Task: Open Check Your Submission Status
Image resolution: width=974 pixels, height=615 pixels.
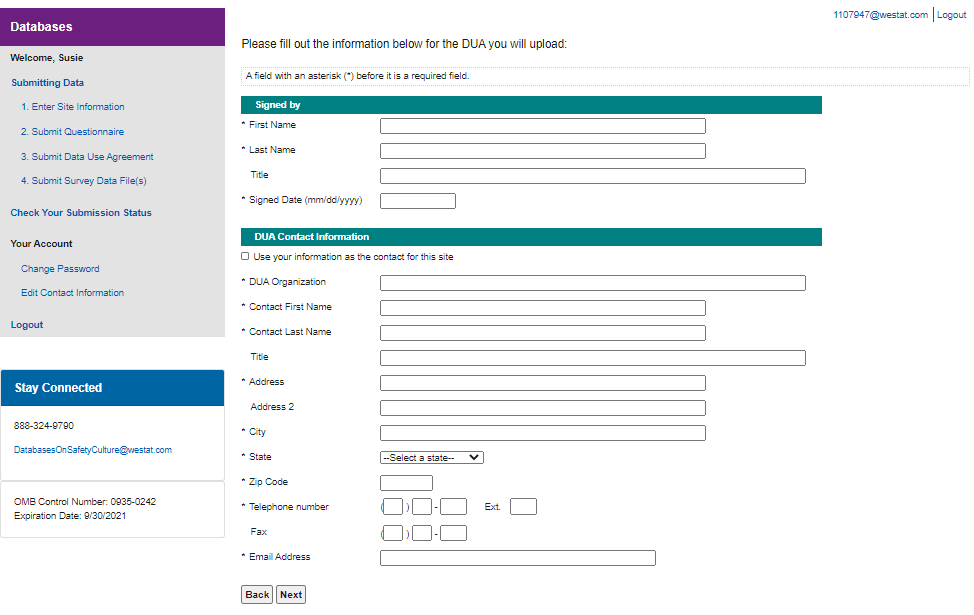Action: 81,212
